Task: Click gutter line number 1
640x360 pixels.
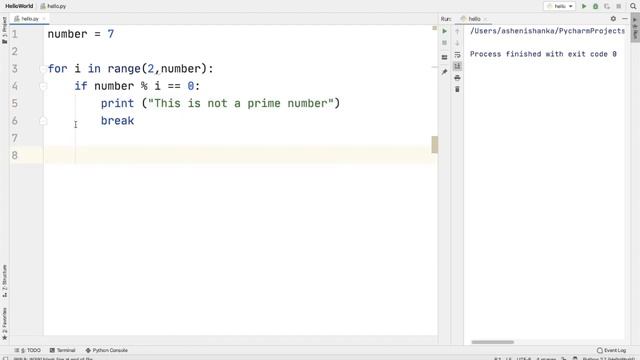Action: point(15,34)
